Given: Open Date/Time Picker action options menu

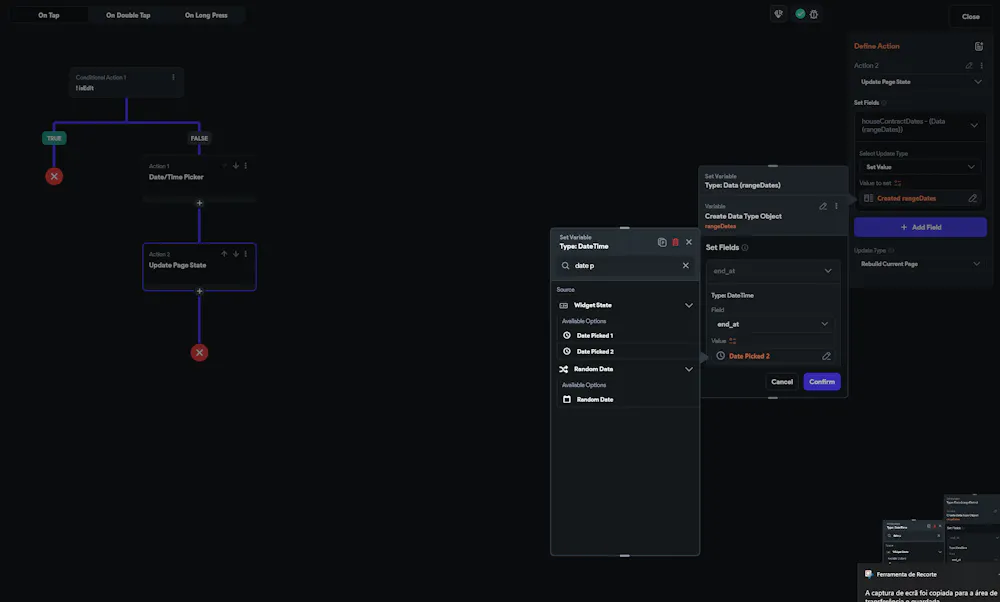Looking at the screenshot, I should point(246,166).
